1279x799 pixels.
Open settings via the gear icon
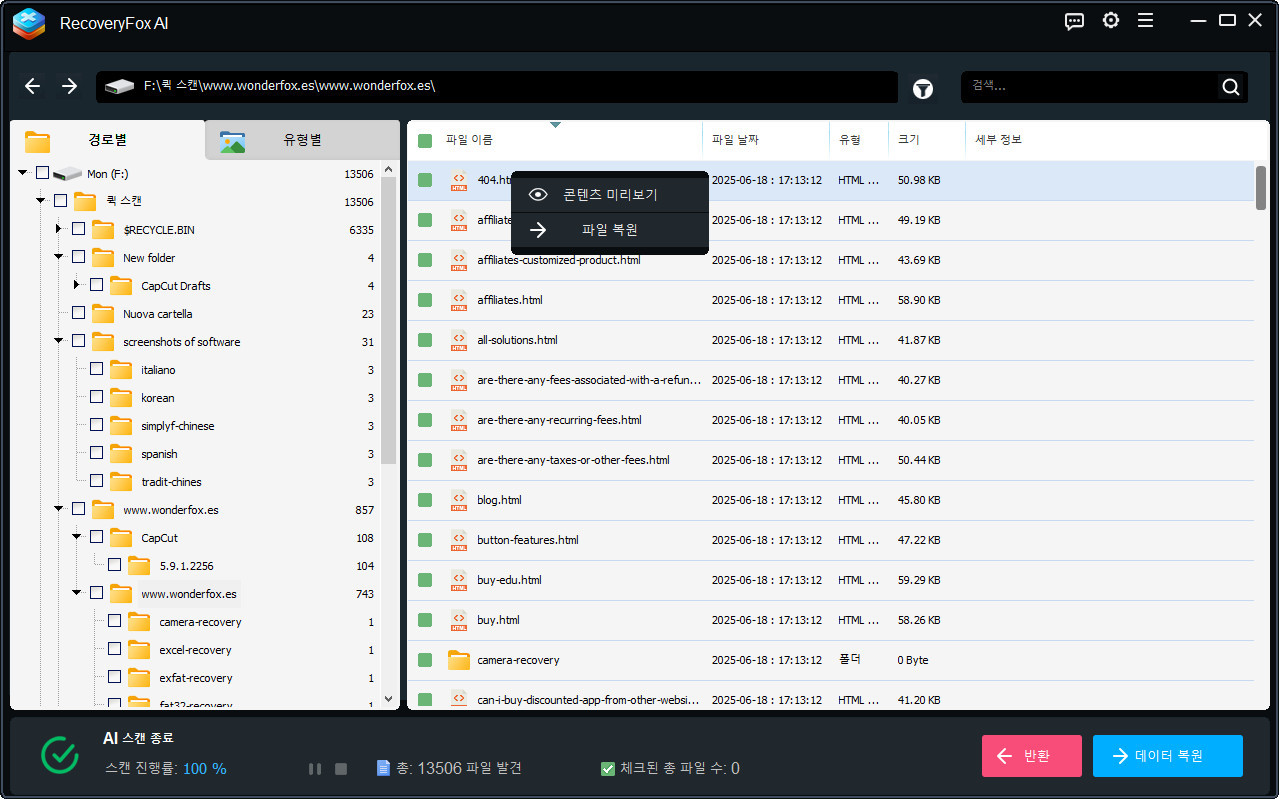(1111, 21)
